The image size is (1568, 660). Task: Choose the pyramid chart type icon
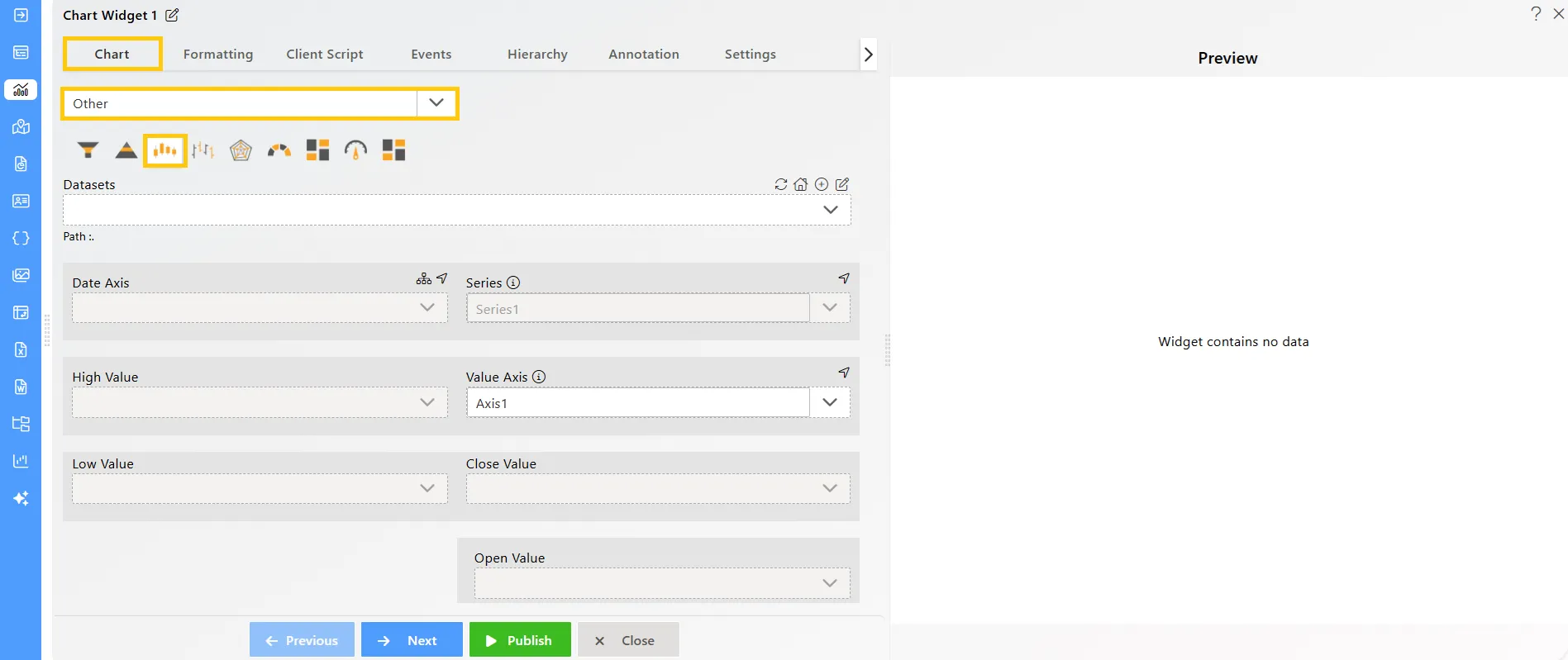[x=126, y=150]
